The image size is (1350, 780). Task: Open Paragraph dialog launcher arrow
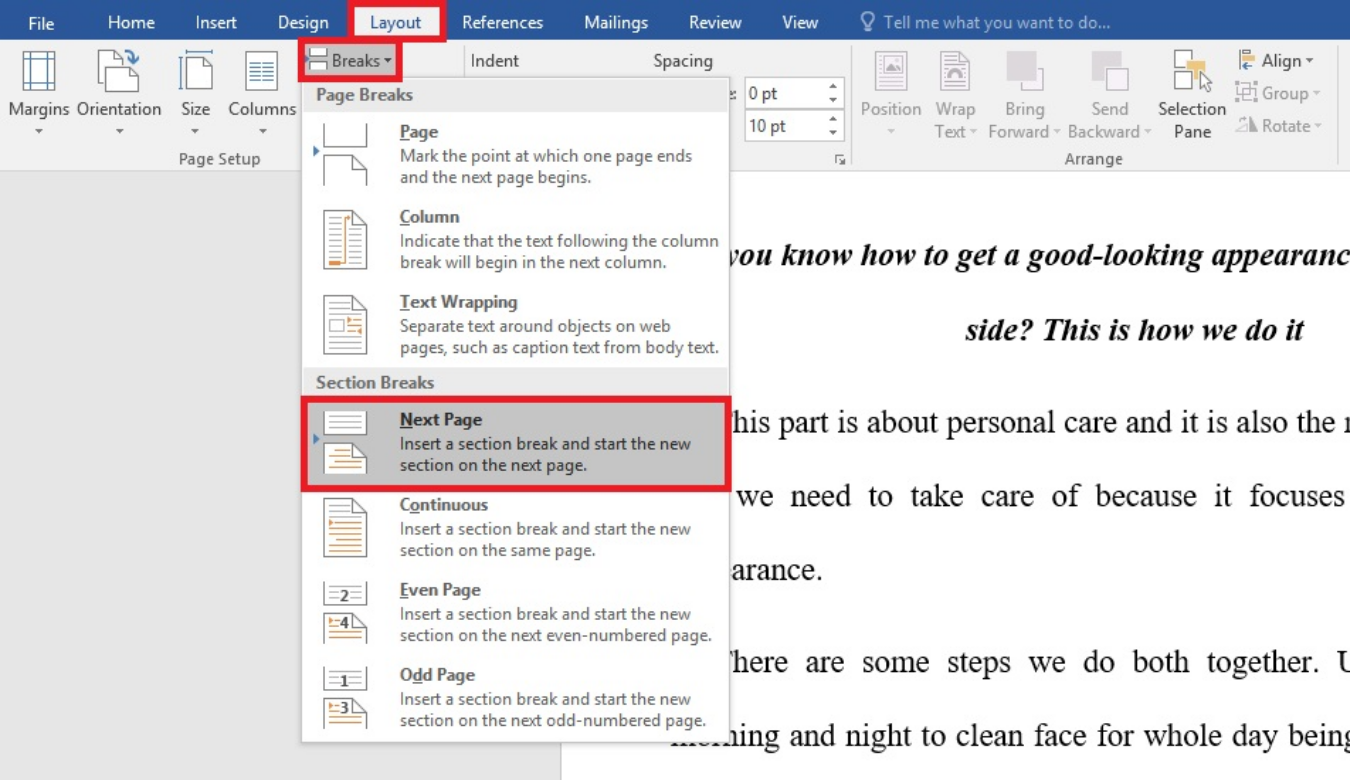[840, 159]
